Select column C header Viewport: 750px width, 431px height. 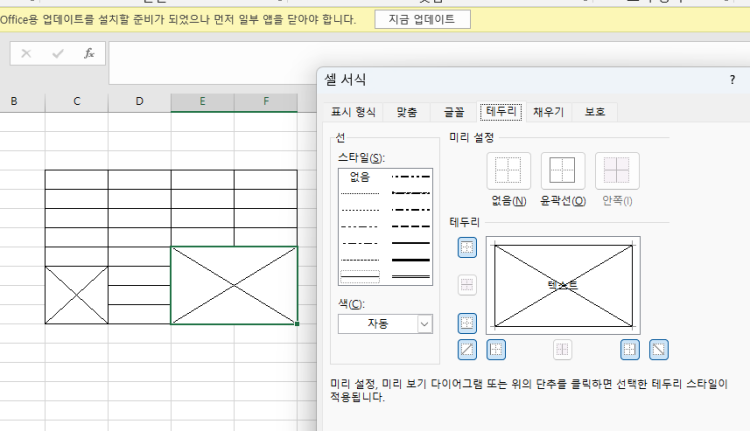pyautogui.click(x=77, y=101)
